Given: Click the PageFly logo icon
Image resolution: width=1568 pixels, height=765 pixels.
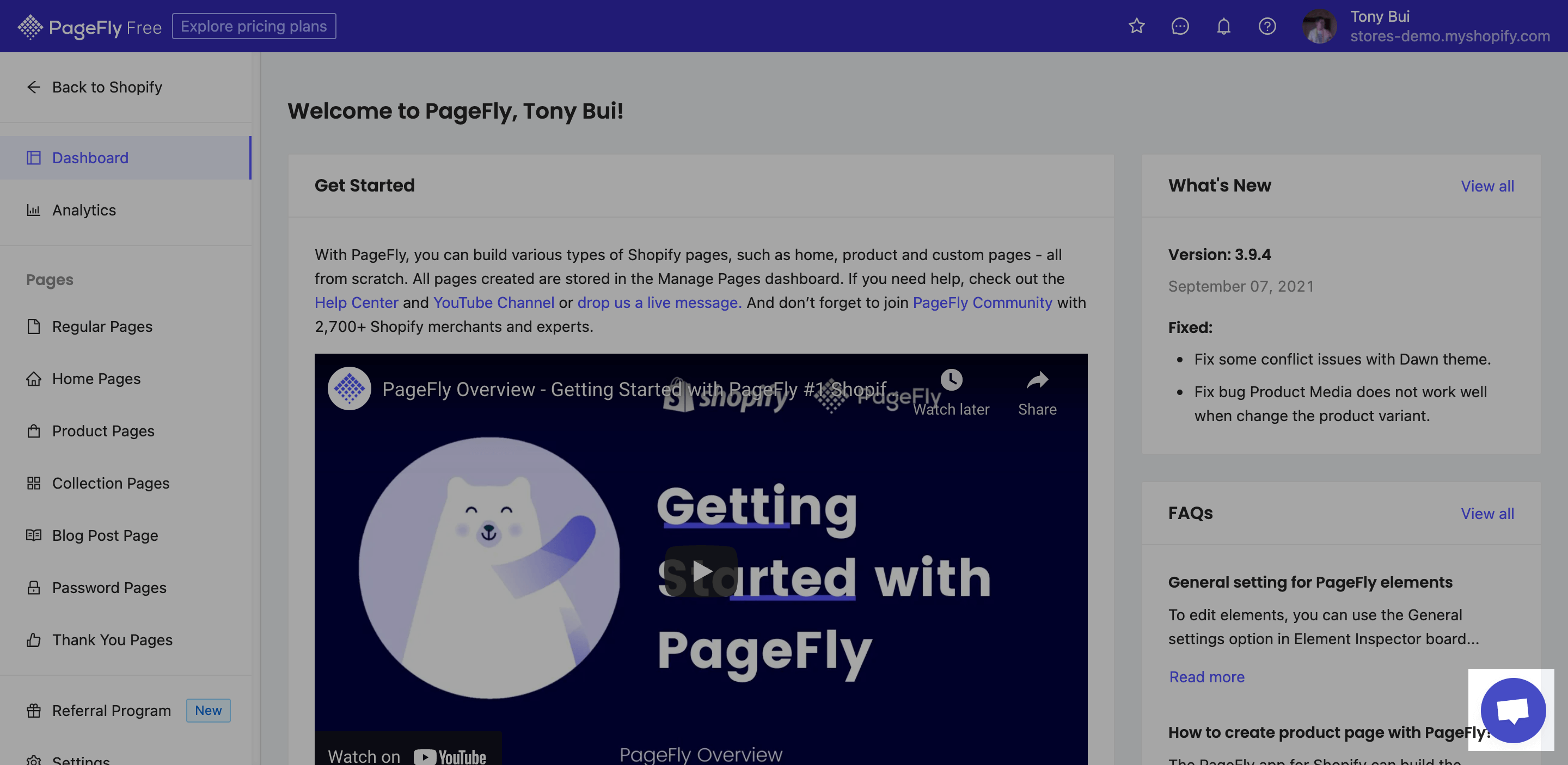Looking at the screenshot, I should point(30,27).
